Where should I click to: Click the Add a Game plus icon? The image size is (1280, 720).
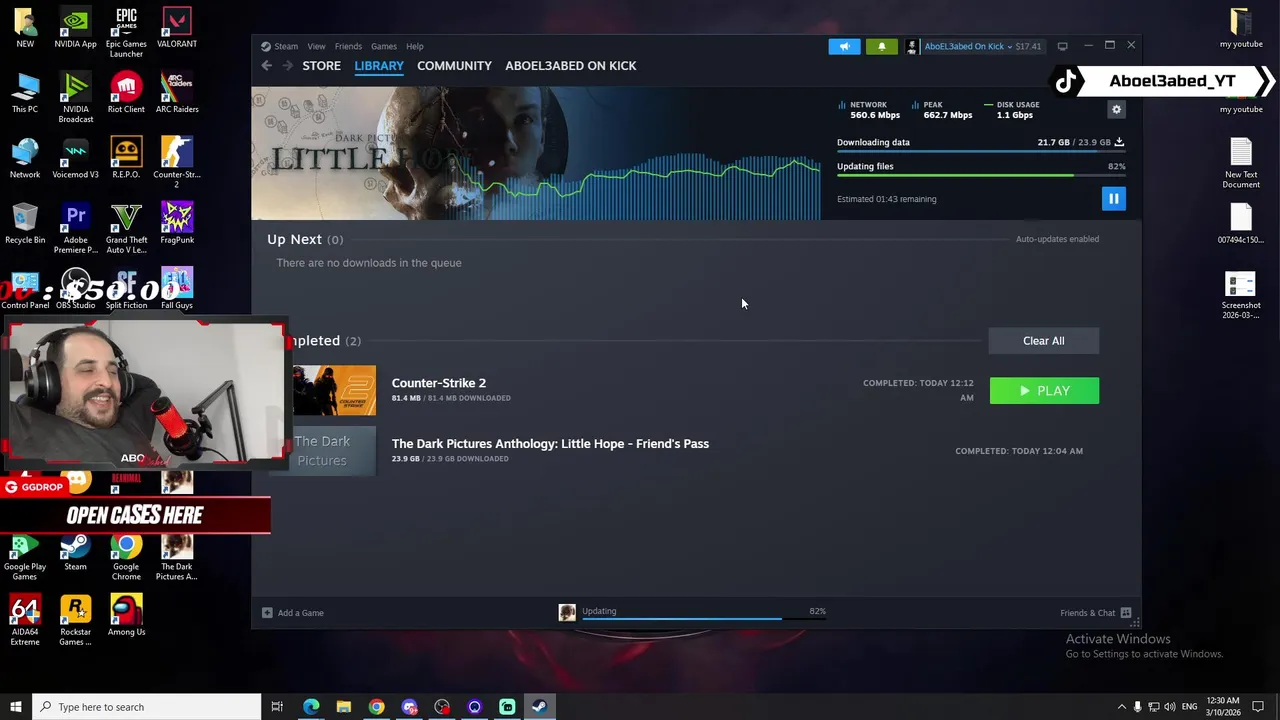click(x=267, y=613)
